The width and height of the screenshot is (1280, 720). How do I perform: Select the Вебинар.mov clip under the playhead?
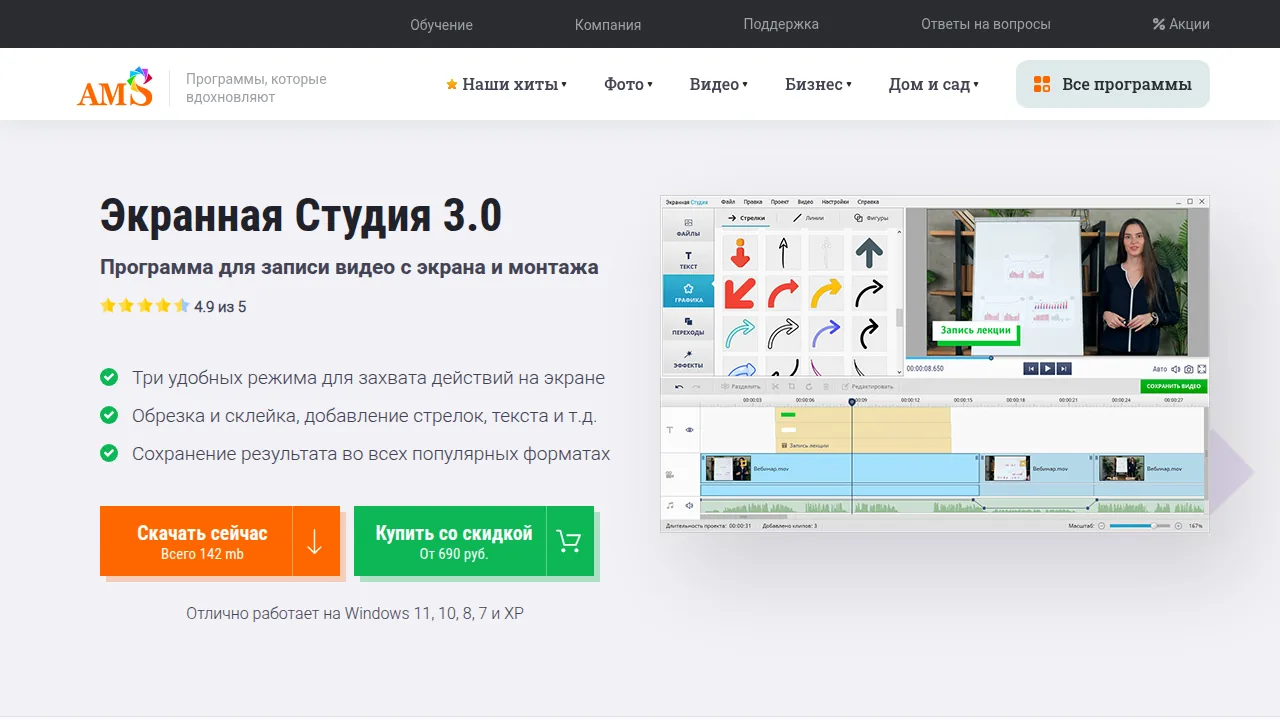(x=840, y=468)
